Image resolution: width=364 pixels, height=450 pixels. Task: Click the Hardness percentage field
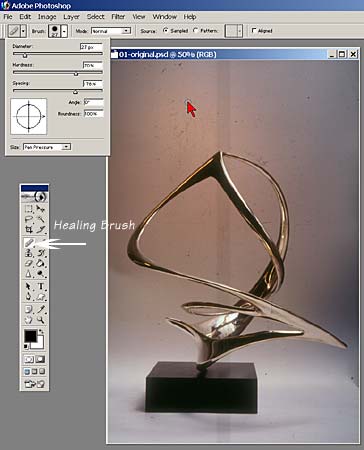pos(93,65)
